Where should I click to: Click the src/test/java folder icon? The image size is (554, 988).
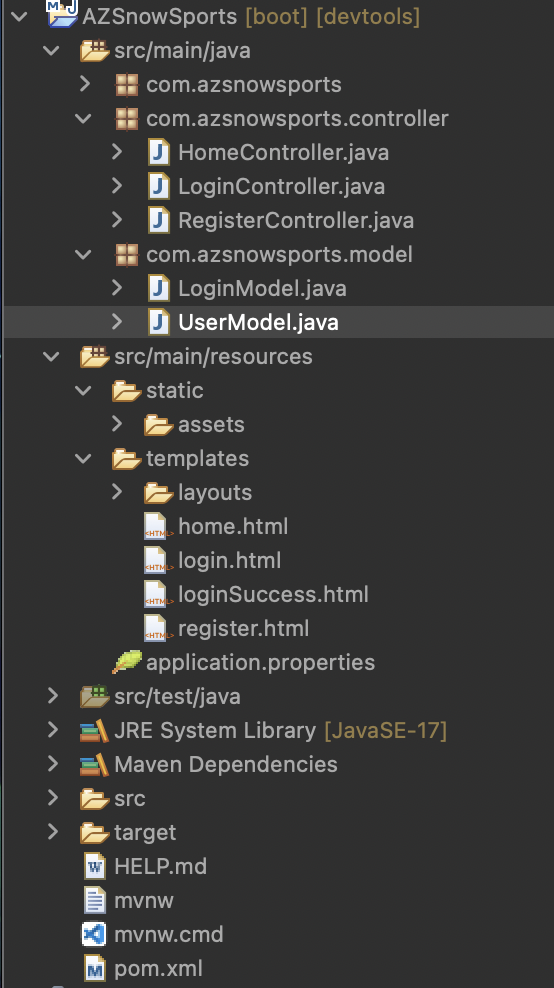[95, 696]
